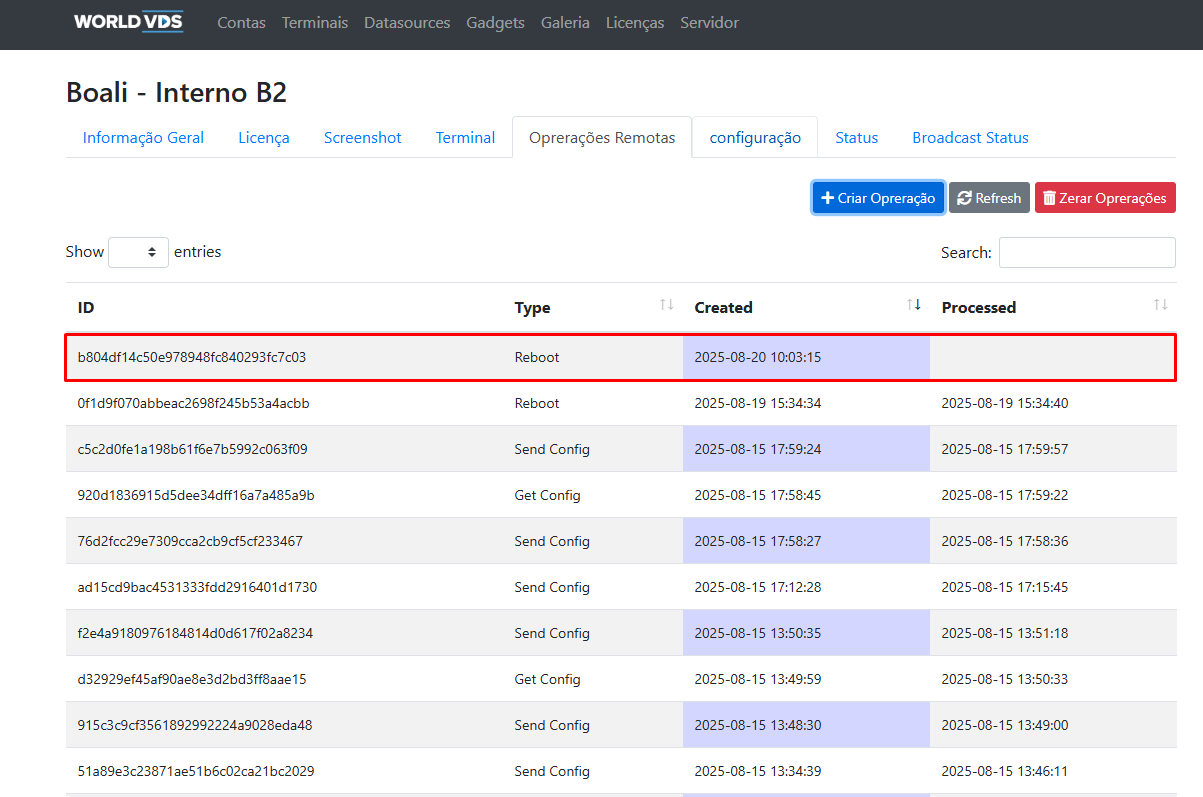Select ID 0f1d9f070abbeac2698f245b53a4acbb
The width and height of the screenshot is (1203, 797).
click(x=194, y=403)
